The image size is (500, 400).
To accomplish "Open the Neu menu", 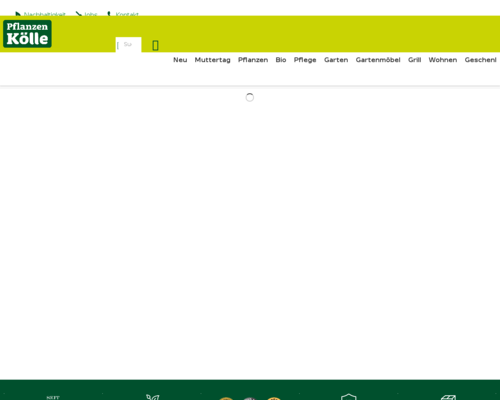I will [180, 60].
